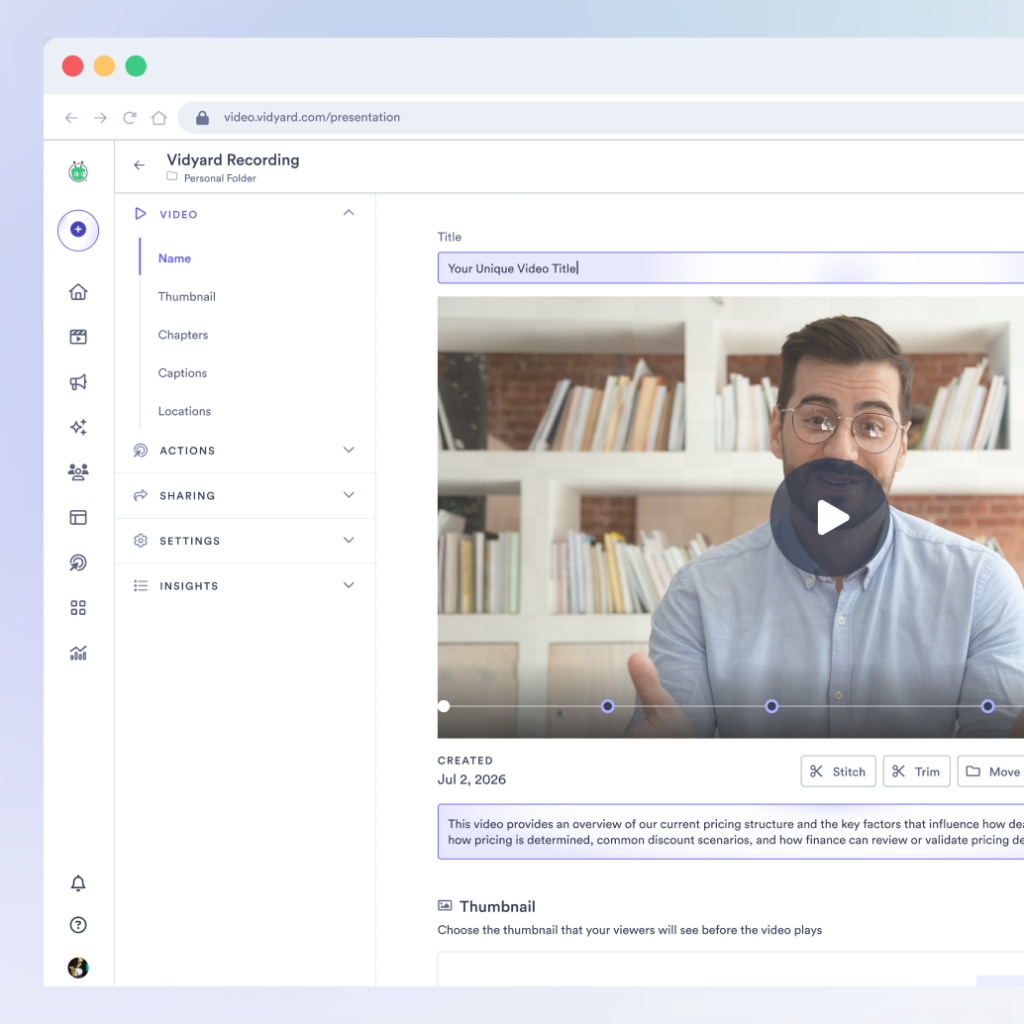The width and height of the screenshot is (1024, 1024).
Task: Click the ACTIONS section label
Action: click(187, 451)
